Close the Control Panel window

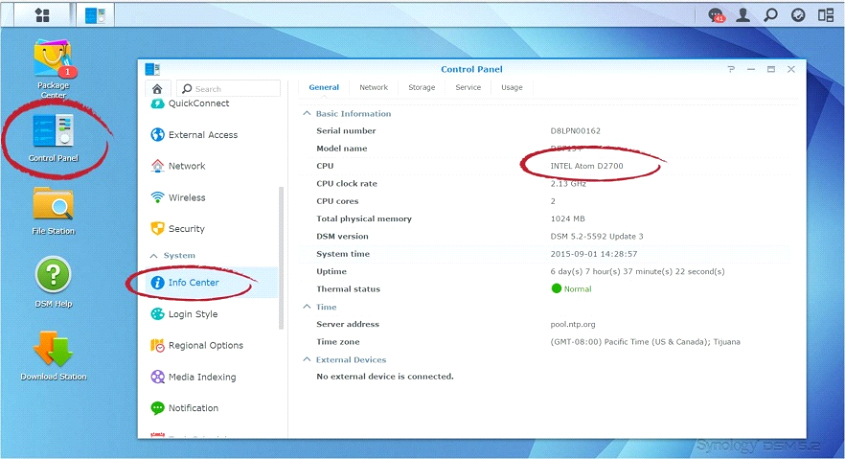[791, 69]
